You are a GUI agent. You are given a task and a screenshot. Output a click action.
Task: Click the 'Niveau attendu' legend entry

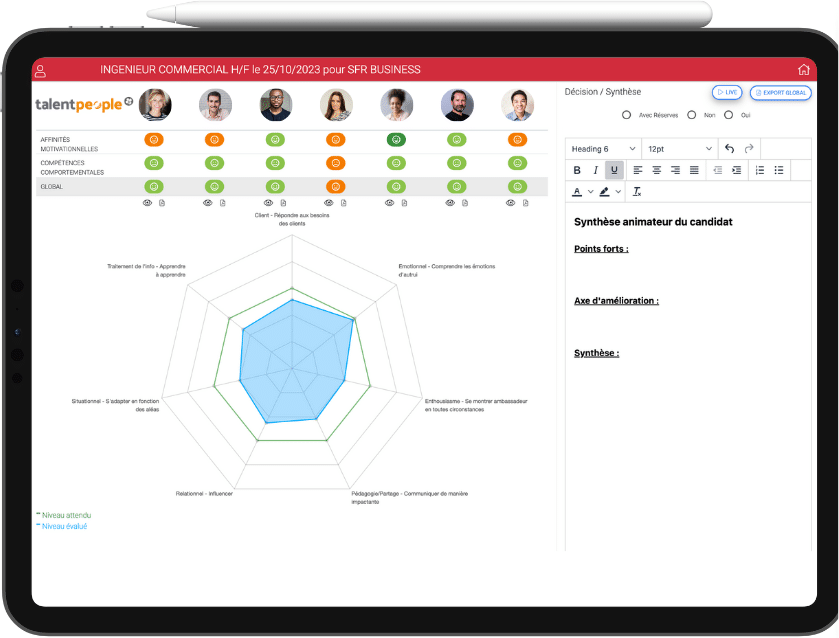(64, 515)
